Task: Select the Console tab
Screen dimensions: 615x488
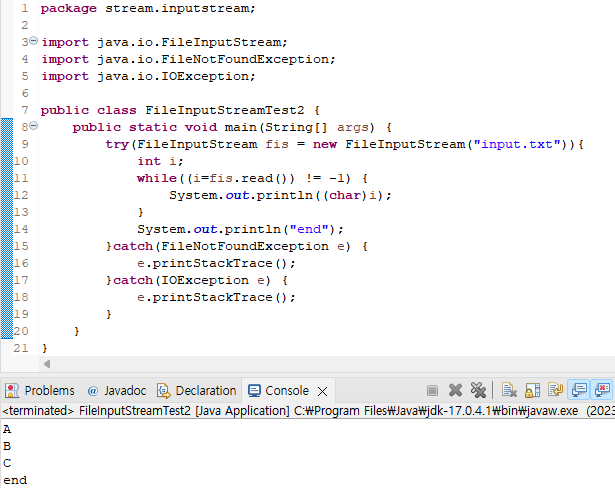Action: coord(287,391)
